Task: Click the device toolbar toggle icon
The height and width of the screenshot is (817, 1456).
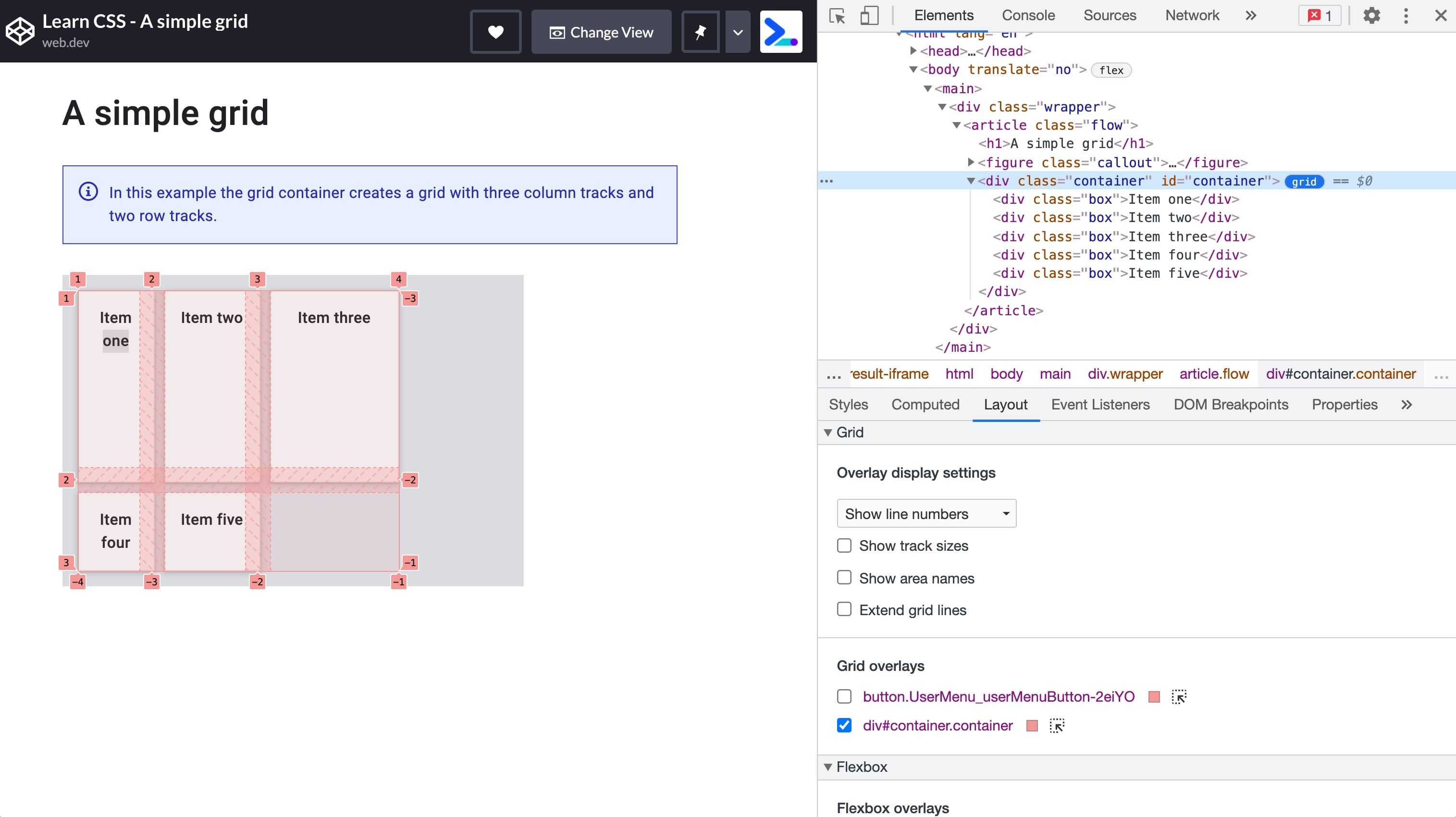Action: [867, 15]
